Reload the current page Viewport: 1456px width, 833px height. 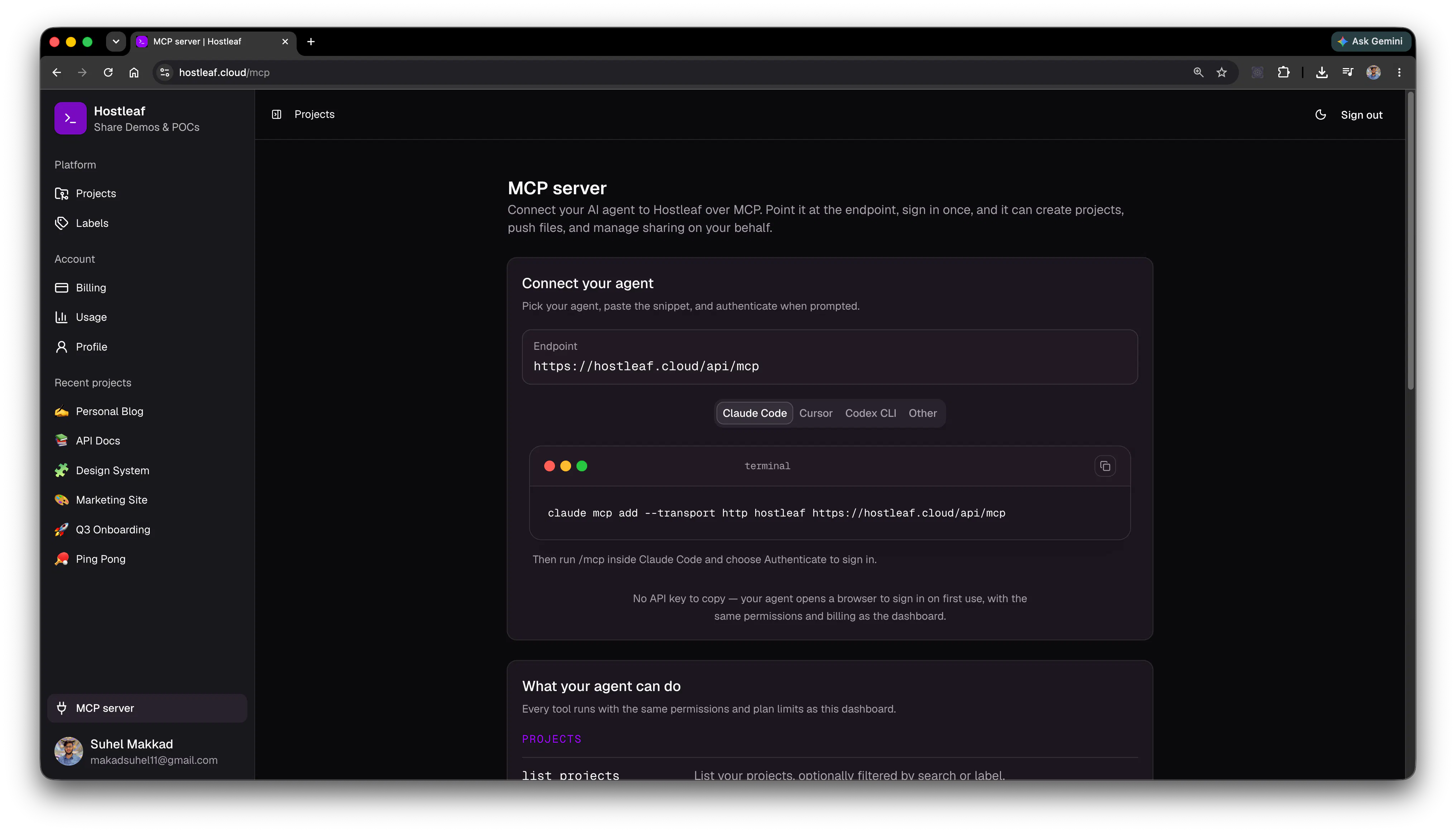[x=108, y=73]
